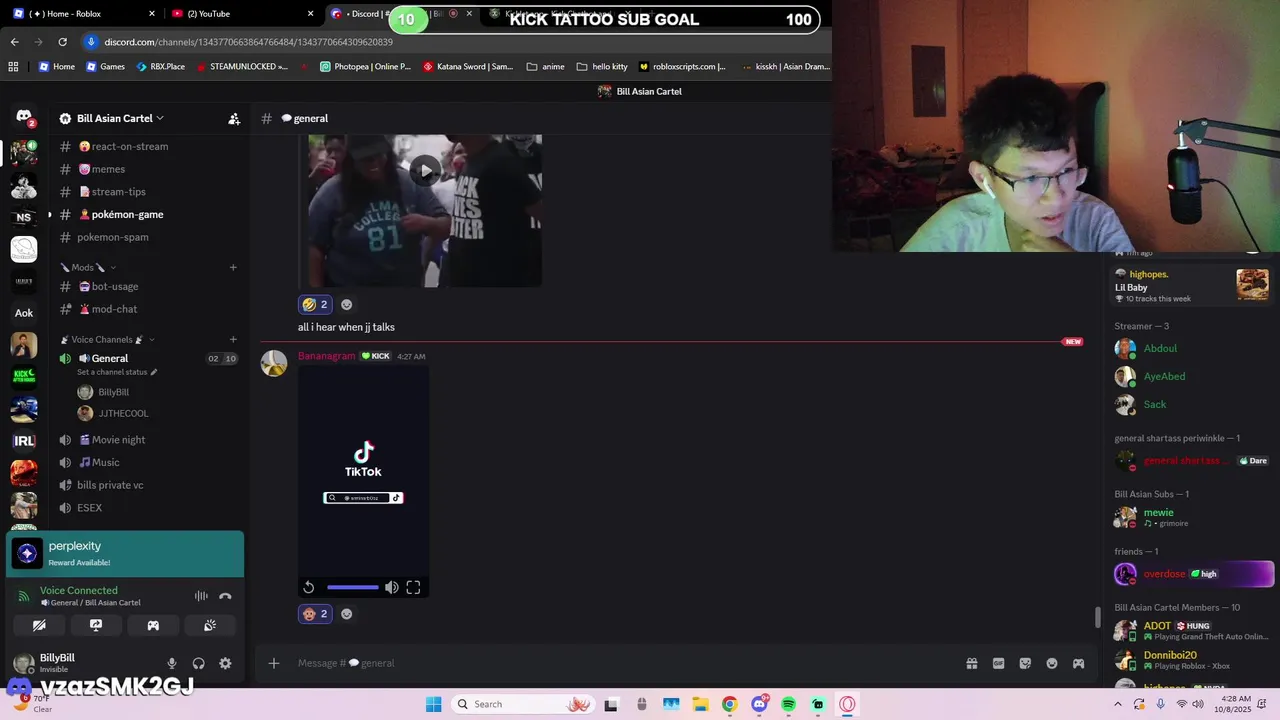Click the create invite people icon
Image resolution: width=1280 pixels, height=720 pixels.
point(234,118)
